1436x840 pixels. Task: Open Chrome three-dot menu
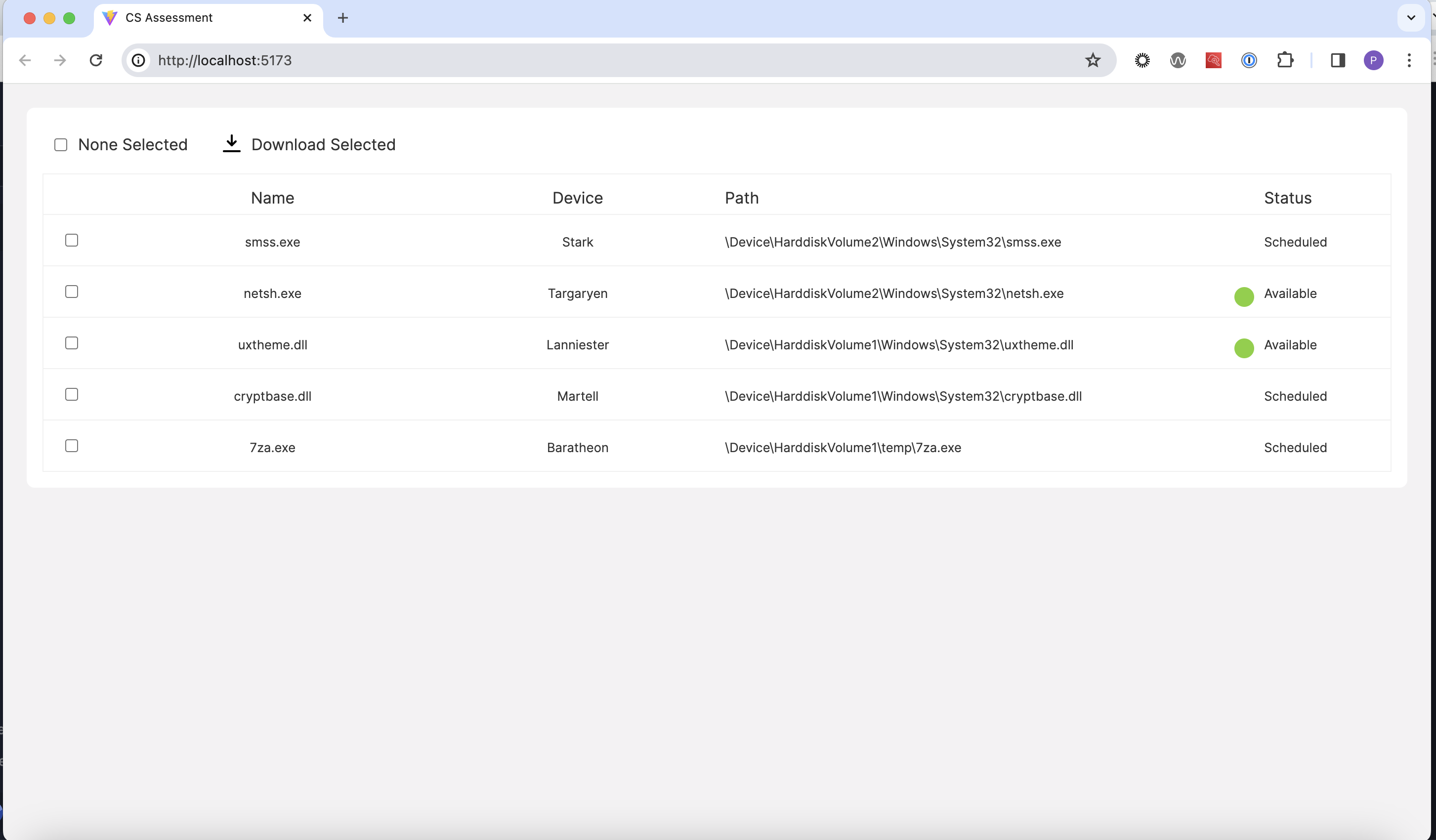pyautogui.click(x=1409, y=60)
